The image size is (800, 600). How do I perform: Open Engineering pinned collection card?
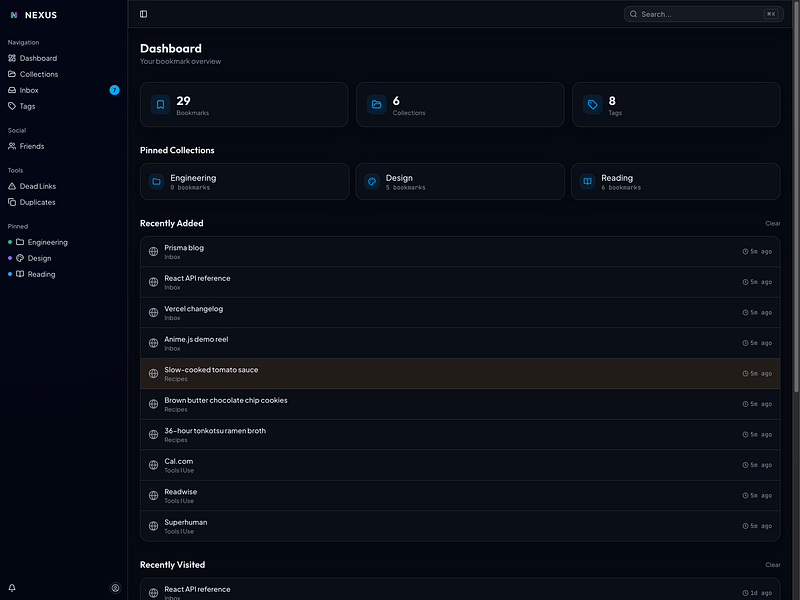point(244,182)
